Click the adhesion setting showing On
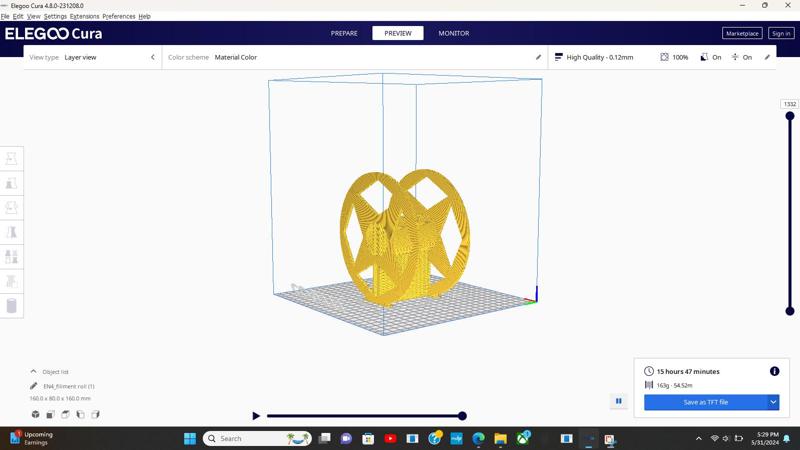The image size is (800, 450). [741, 57]
